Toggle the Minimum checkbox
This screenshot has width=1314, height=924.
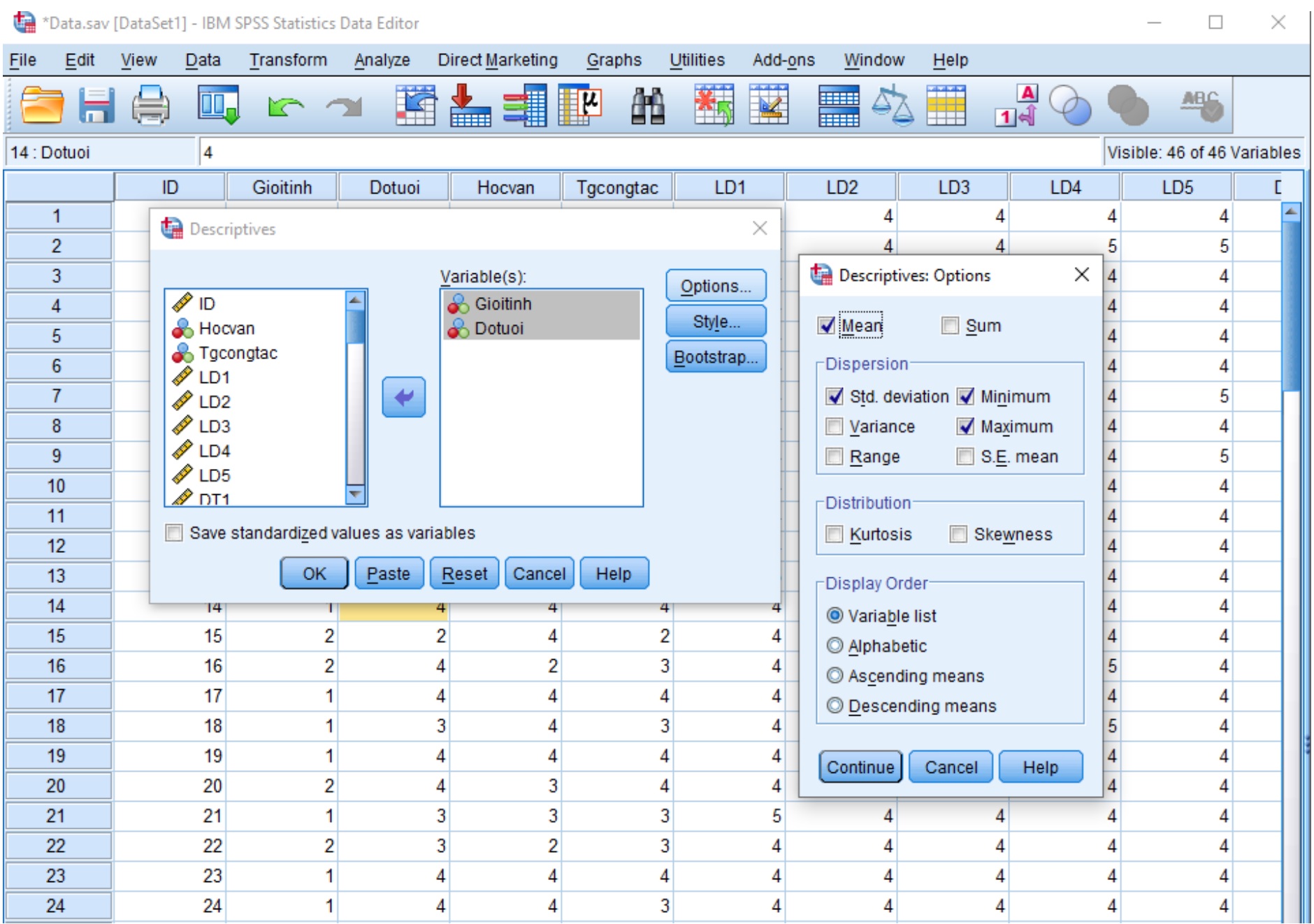tap(965, 396)
